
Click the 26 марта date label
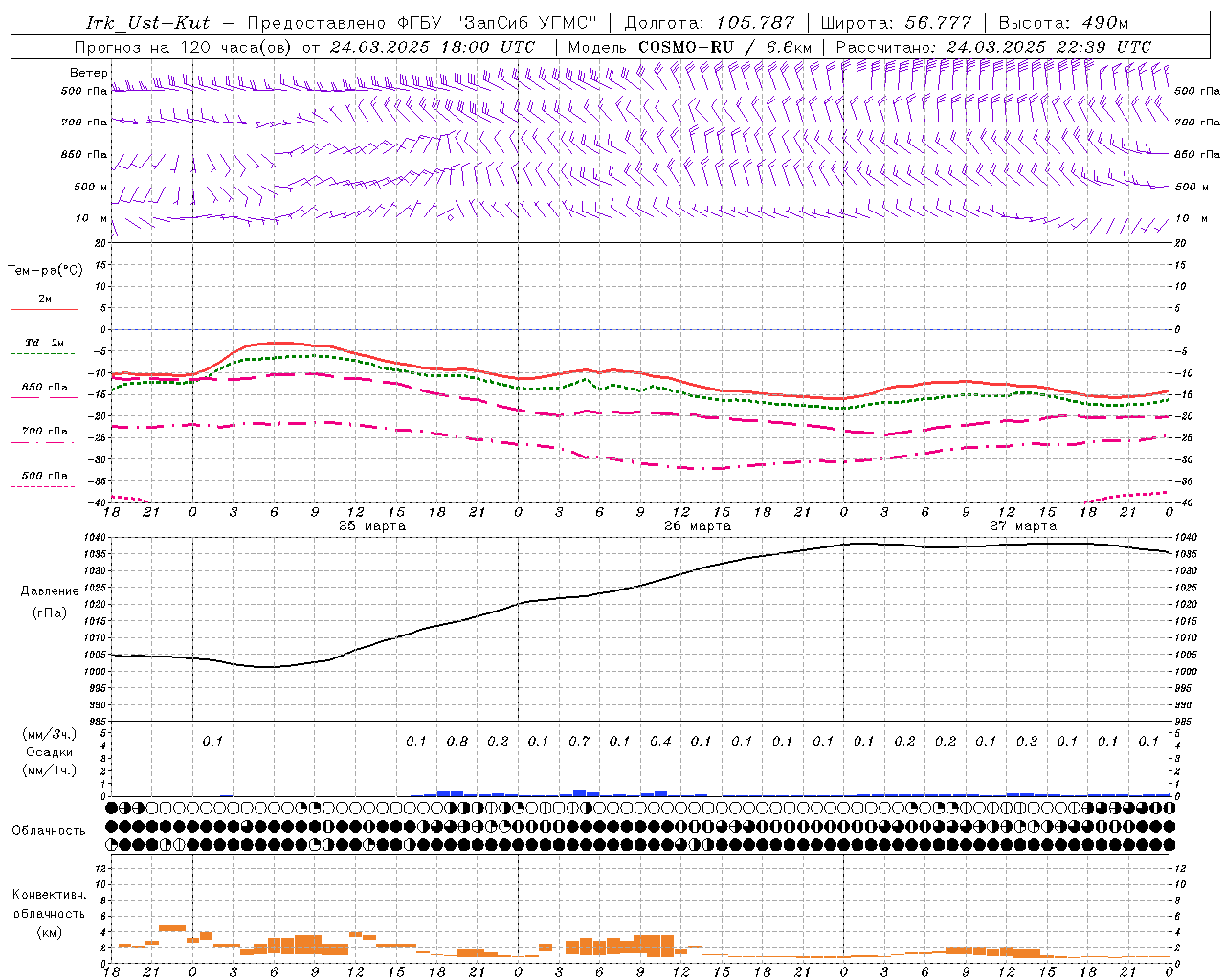pyautogui.click(x=698, y=526)
